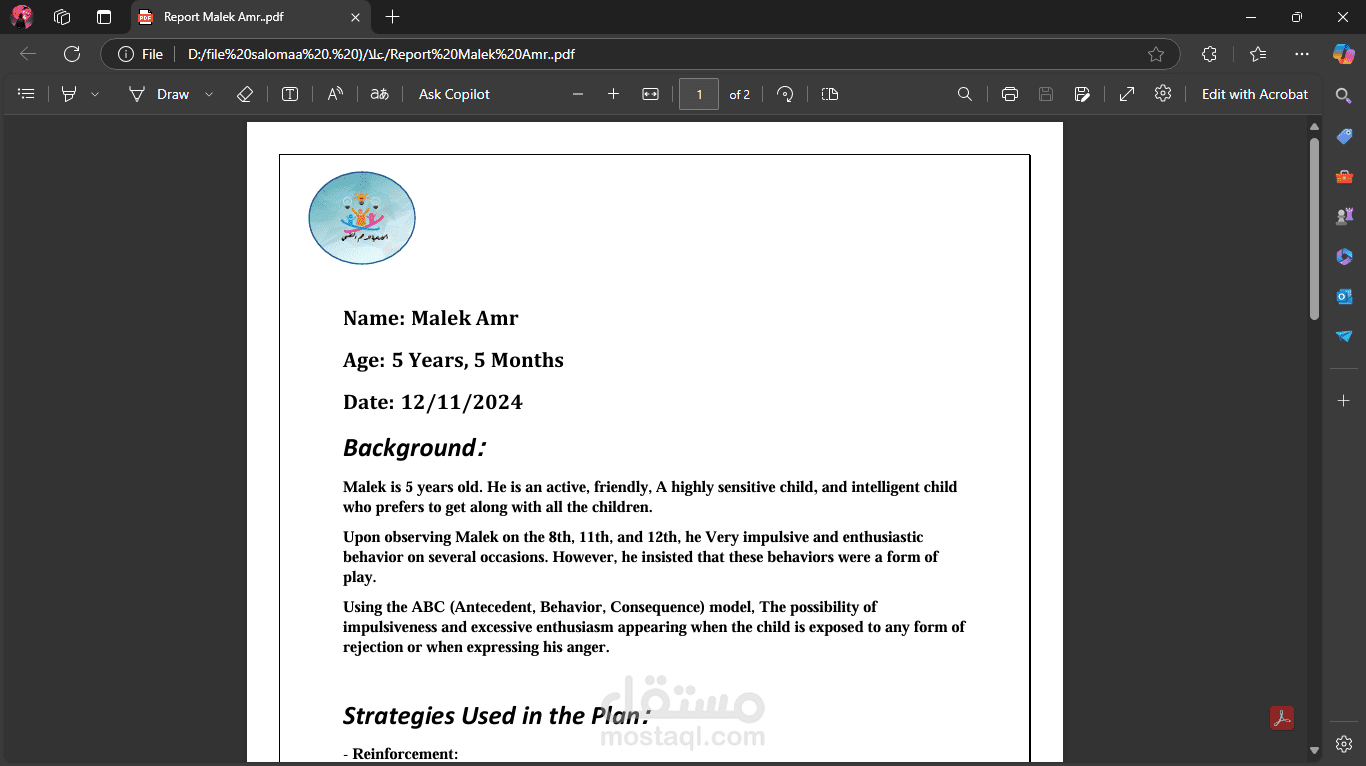Image resolution: width=1366 pixels, height=766 pixels.
Task: Open Edge Settings and more menu
Action: 1302,54
